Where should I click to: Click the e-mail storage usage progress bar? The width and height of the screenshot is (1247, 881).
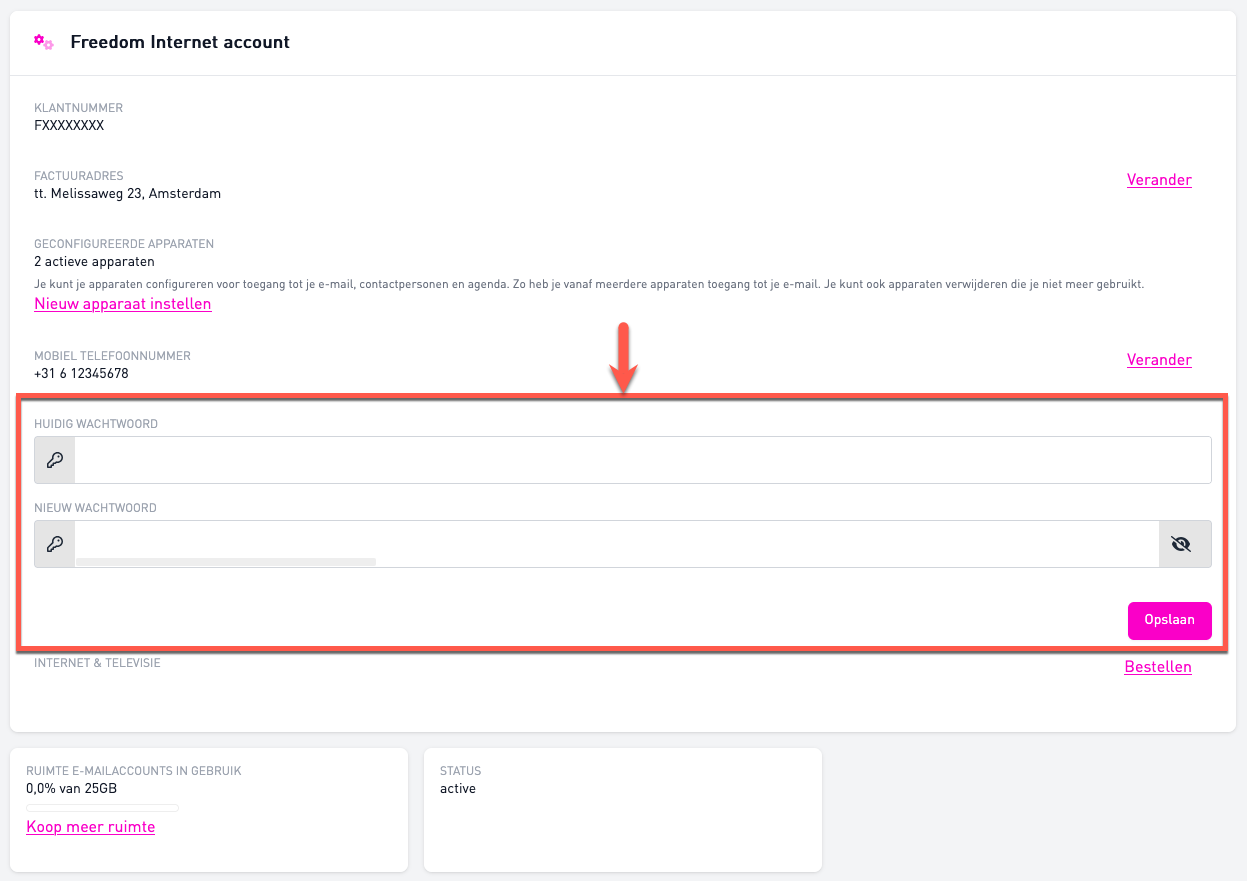tap(102, 808)
